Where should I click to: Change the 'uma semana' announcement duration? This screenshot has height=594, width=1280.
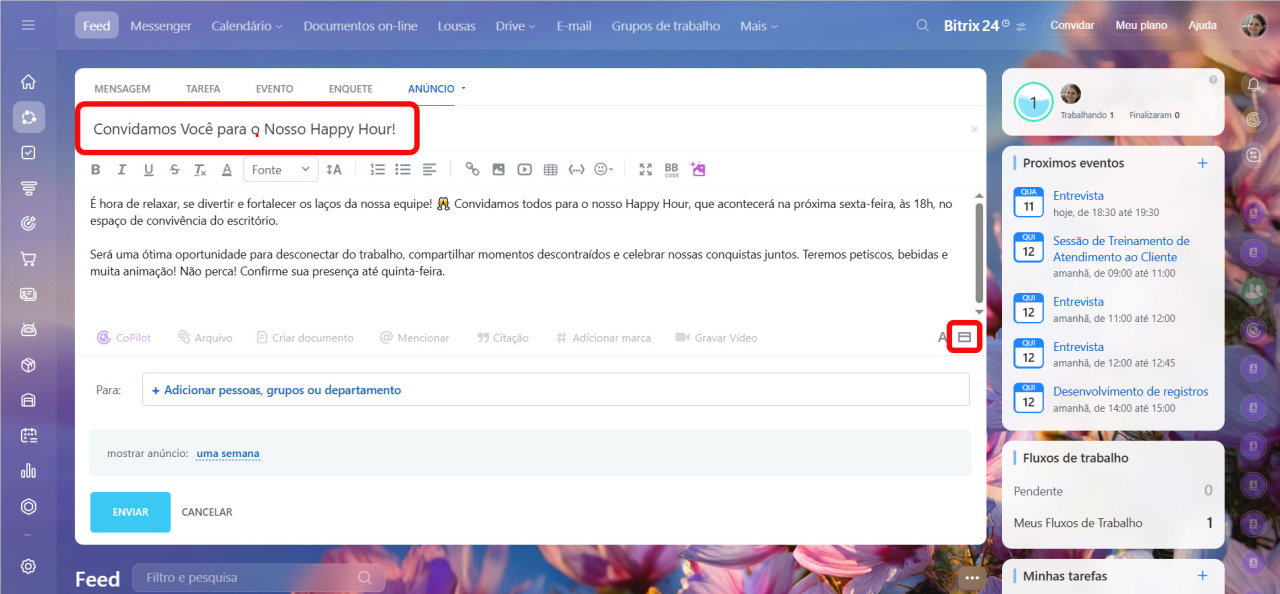[x=228, y=454]
